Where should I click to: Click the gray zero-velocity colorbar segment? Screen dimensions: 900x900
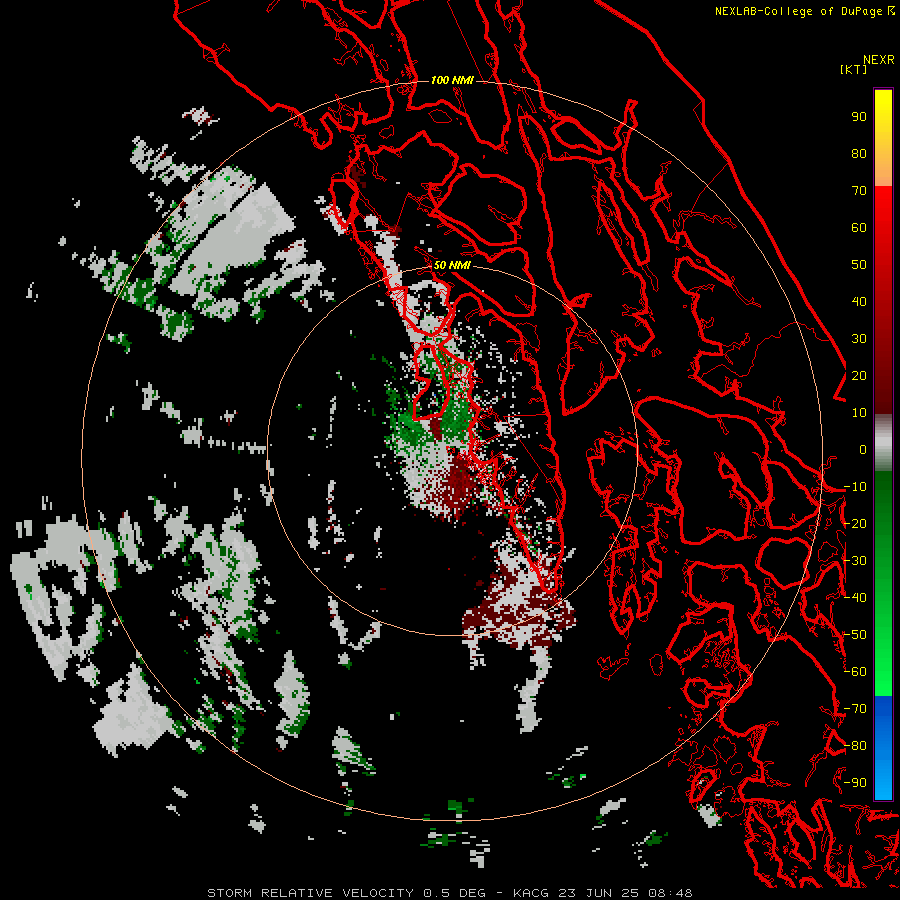coord(883,443)
